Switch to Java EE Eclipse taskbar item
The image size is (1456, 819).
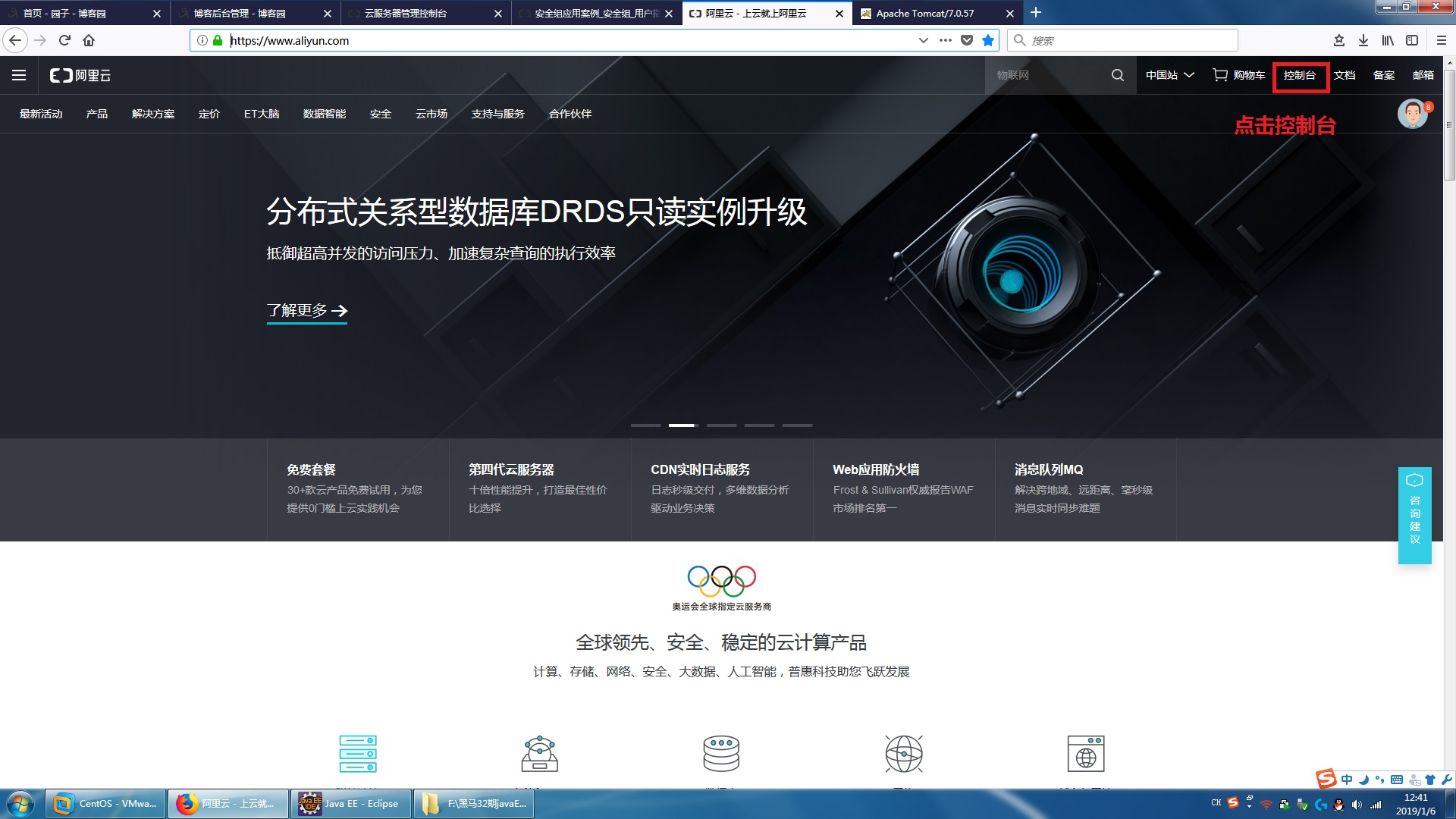pos(351,804)
